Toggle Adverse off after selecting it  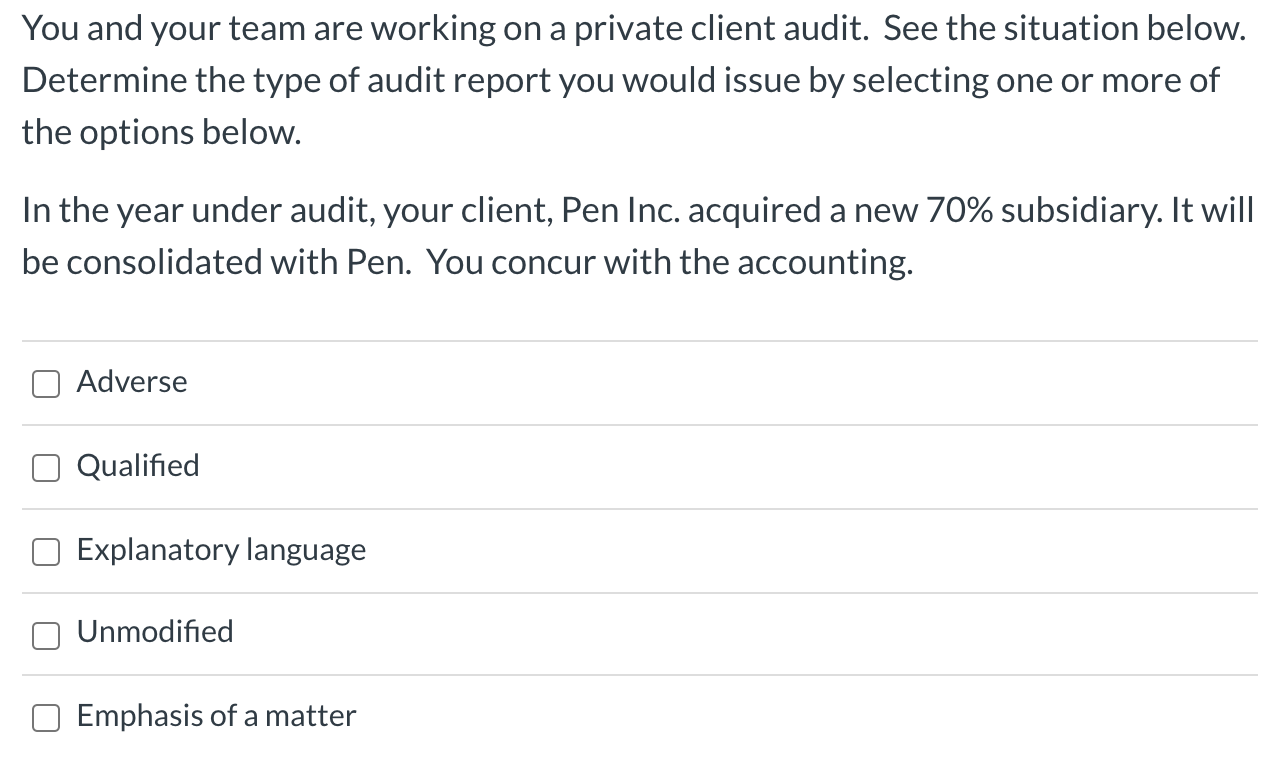coord(46,383)
